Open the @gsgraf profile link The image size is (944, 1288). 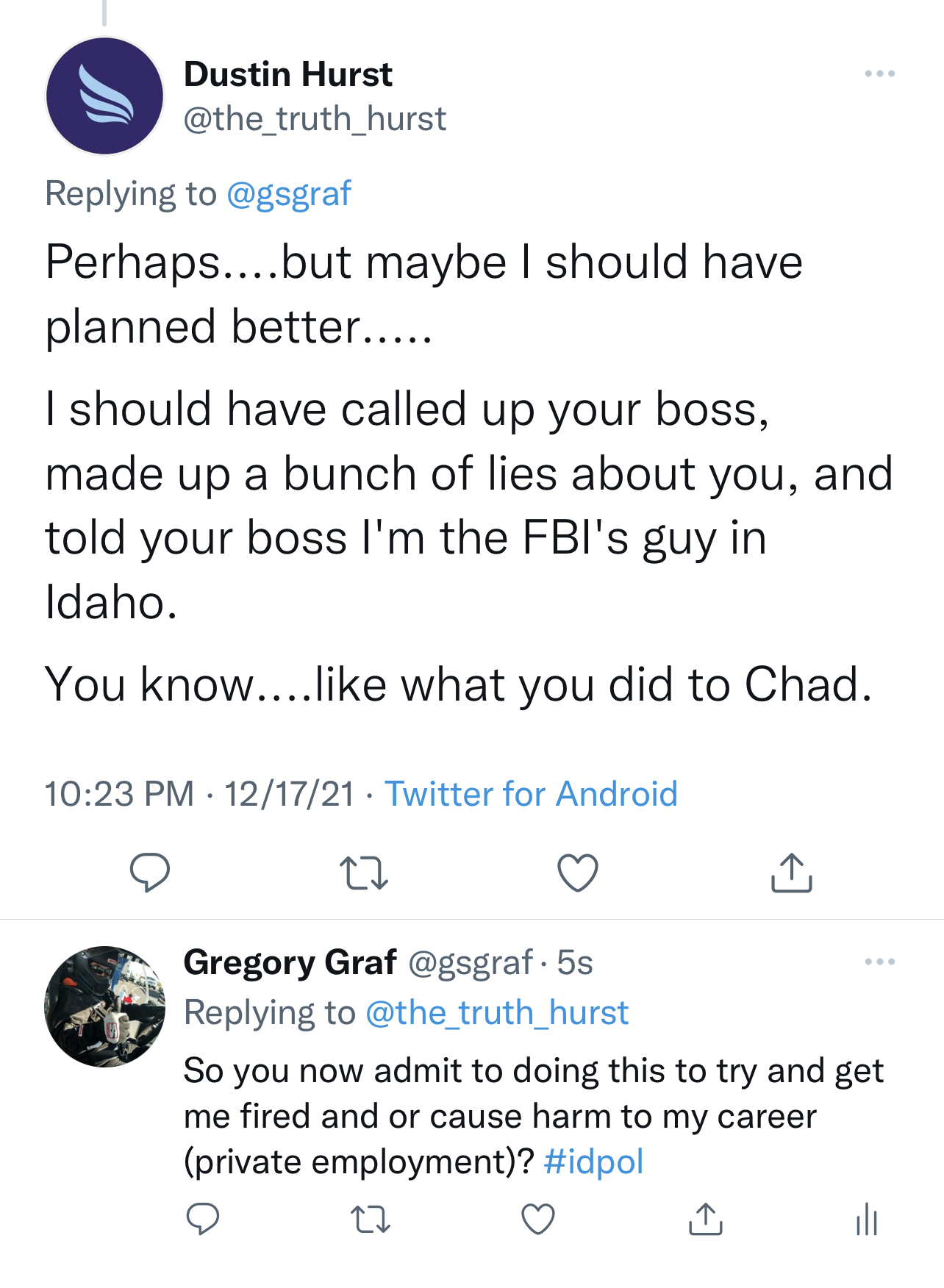pyautogui.click(x=288, y=193)
